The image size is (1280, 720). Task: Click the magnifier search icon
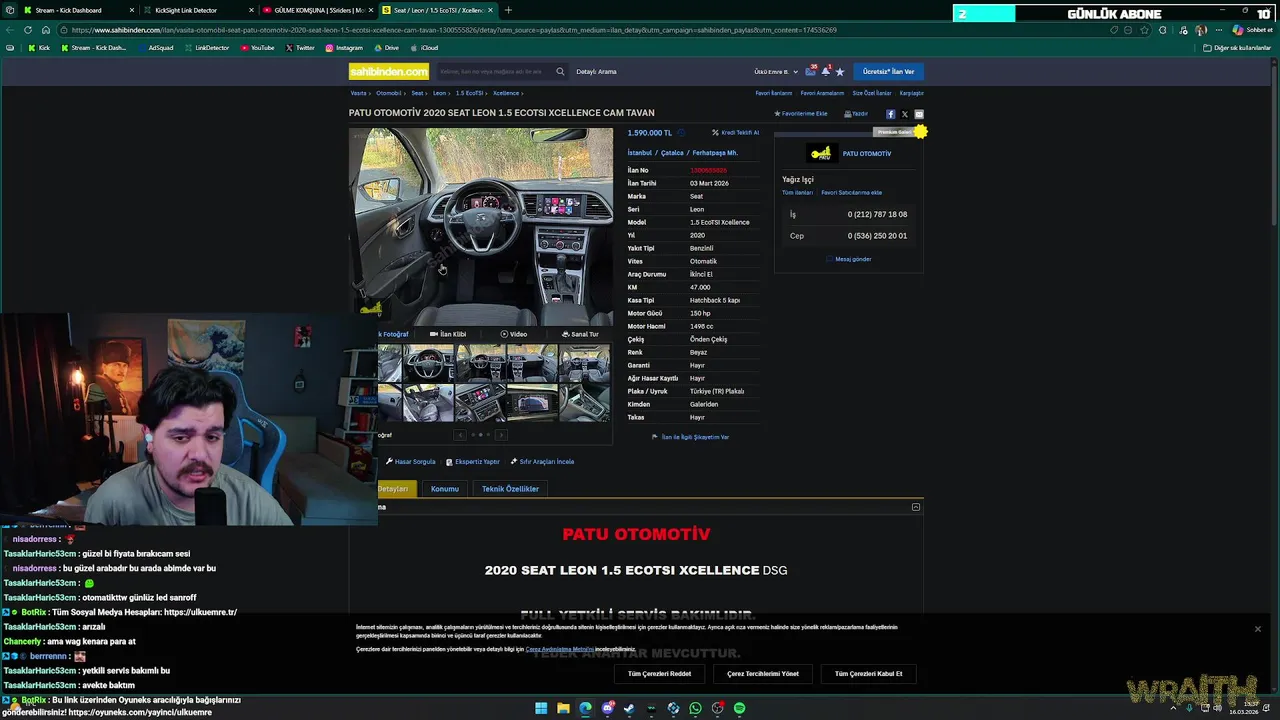pos(560,72)
